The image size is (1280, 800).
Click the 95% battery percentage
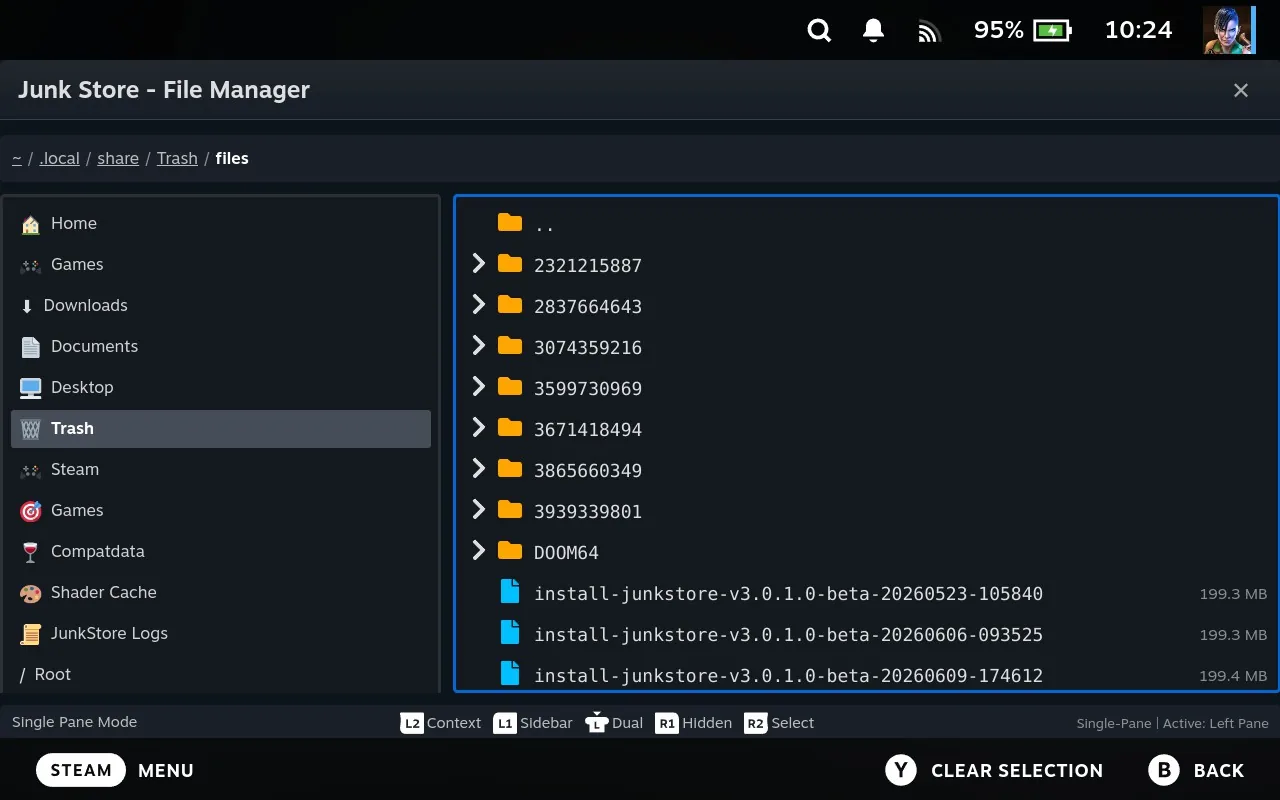pyautogui.click(x=999, y=30)
